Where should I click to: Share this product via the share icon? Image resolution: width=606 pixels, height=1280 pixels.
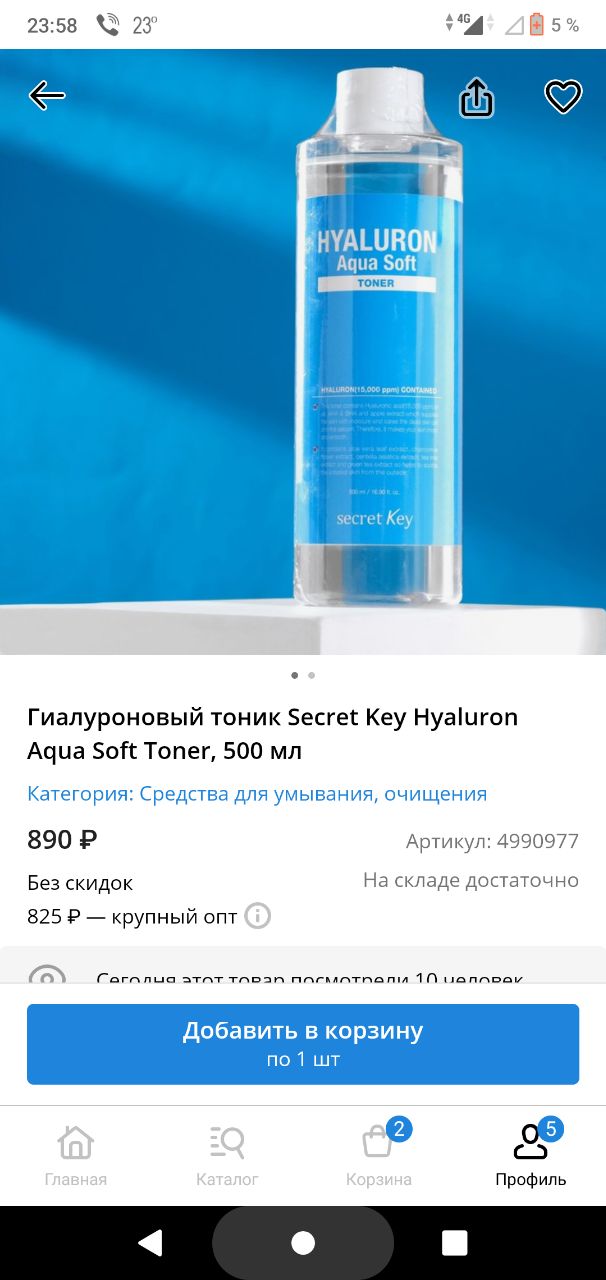coord(477,97)
